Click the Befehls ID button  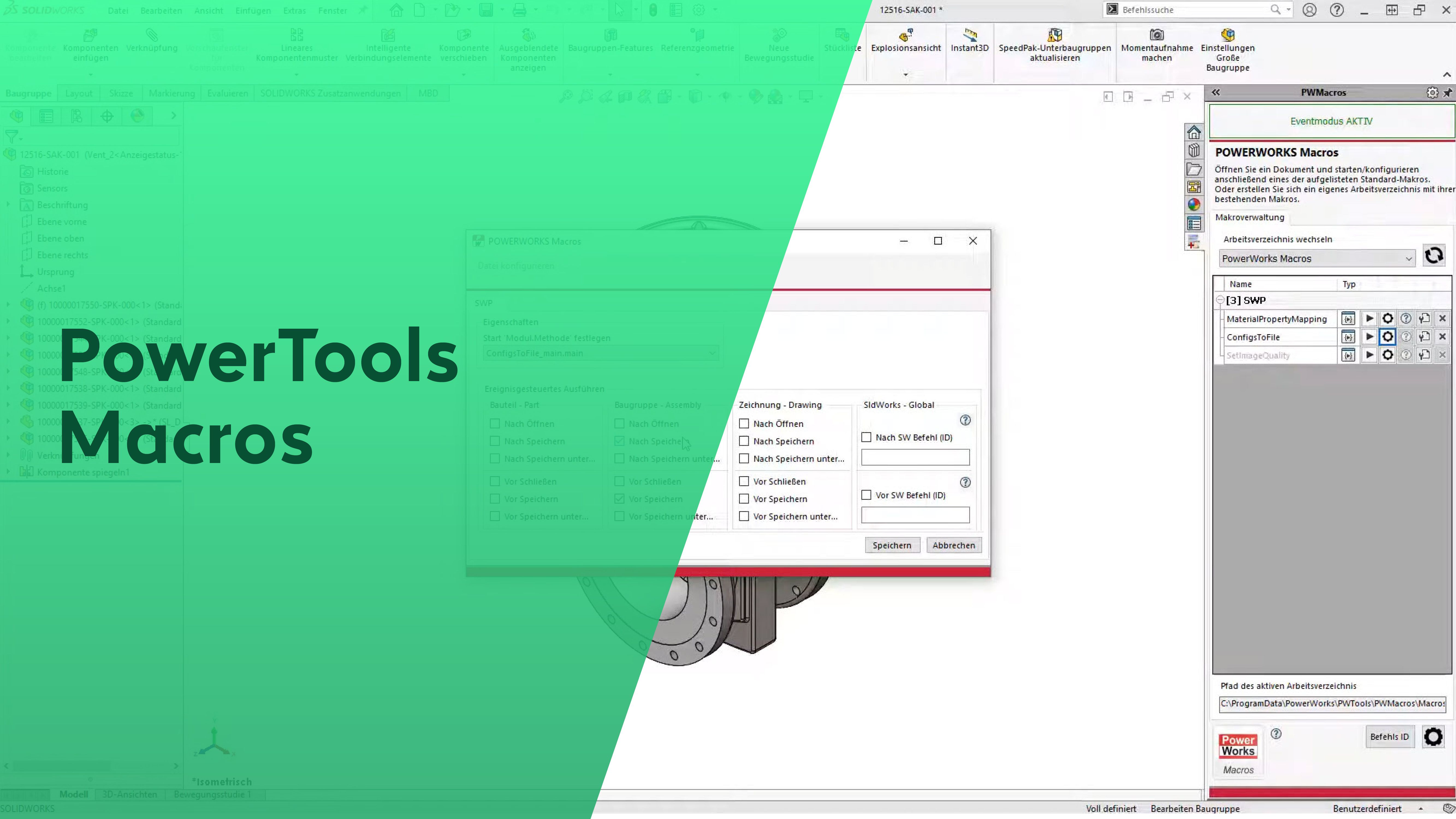click(x=1390, y=737)
